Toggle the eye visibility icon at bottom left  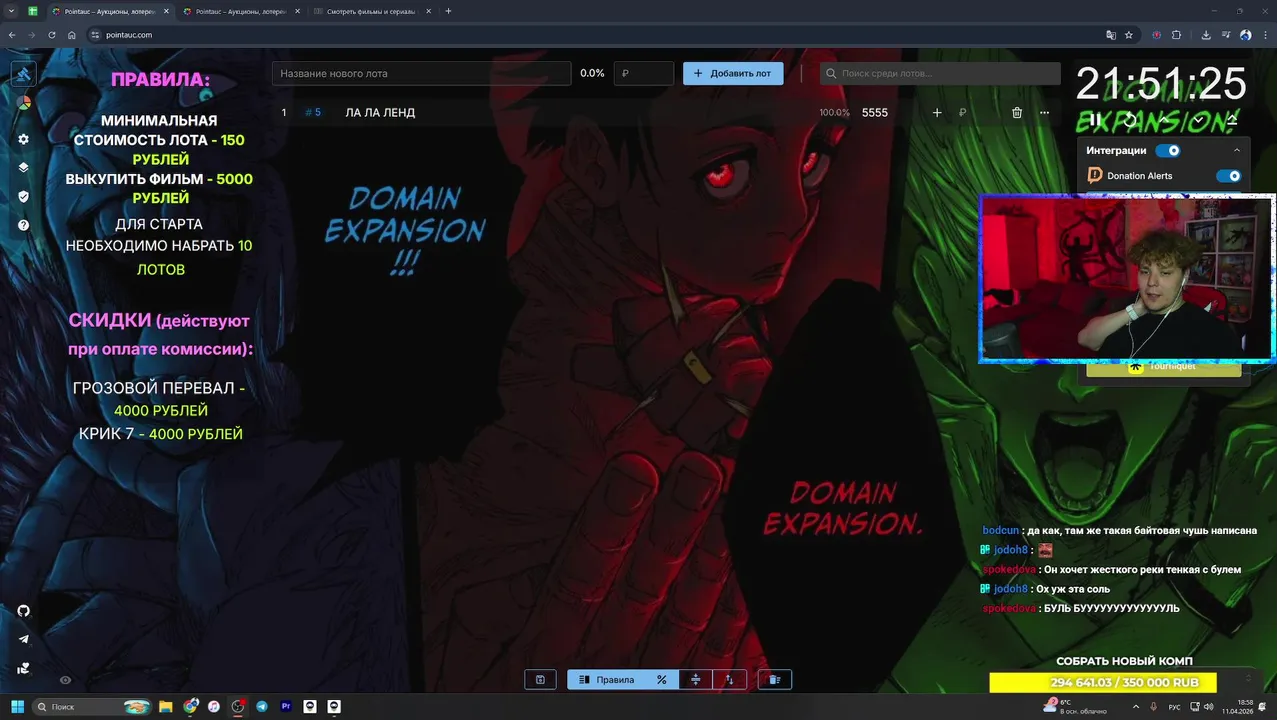click(x=65, y=680)
